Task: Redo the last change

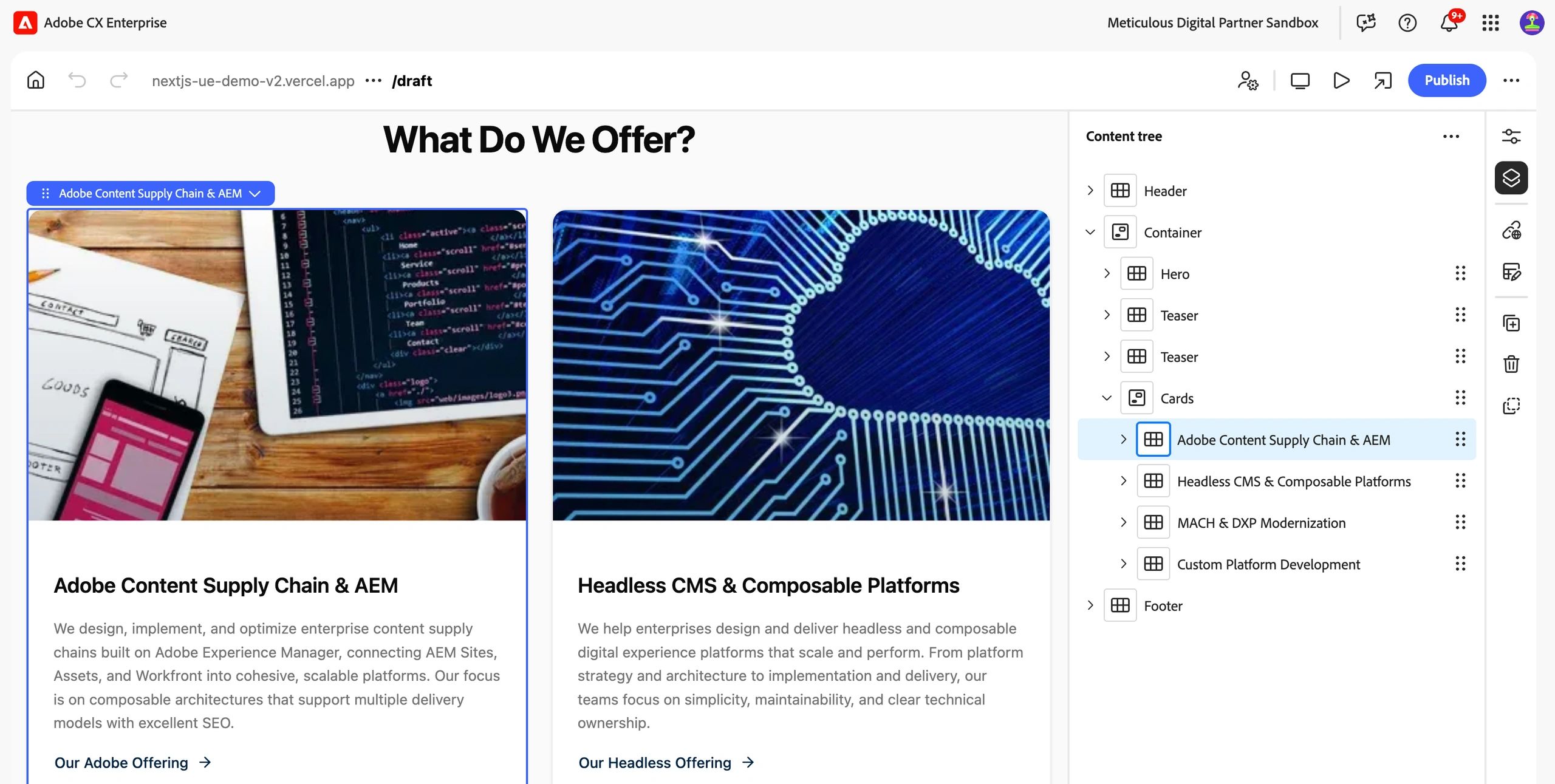Action: [118, 80]
